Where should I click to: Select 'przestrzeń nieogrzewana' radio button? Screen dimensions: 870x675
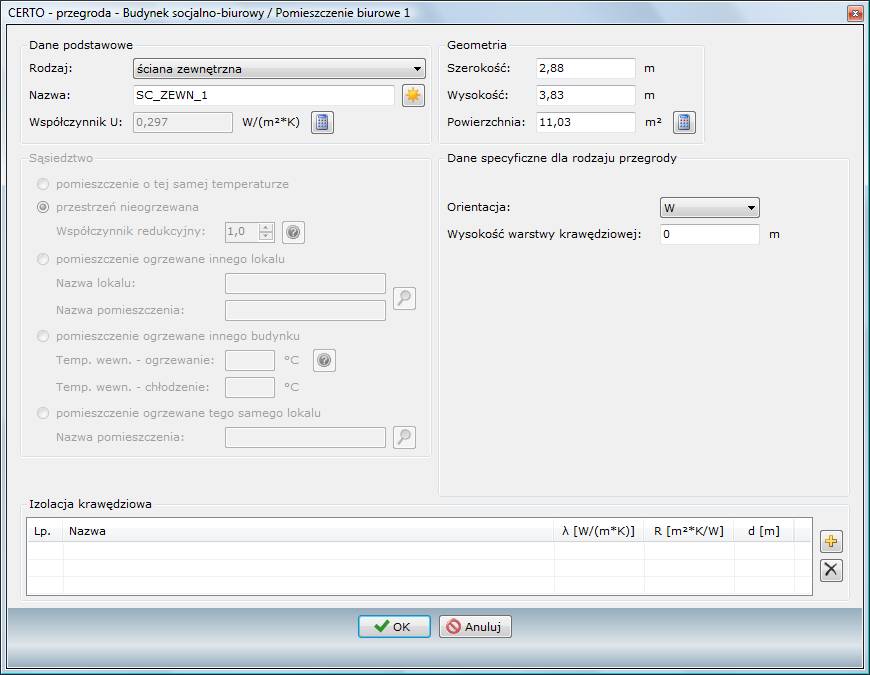point(43,207)
